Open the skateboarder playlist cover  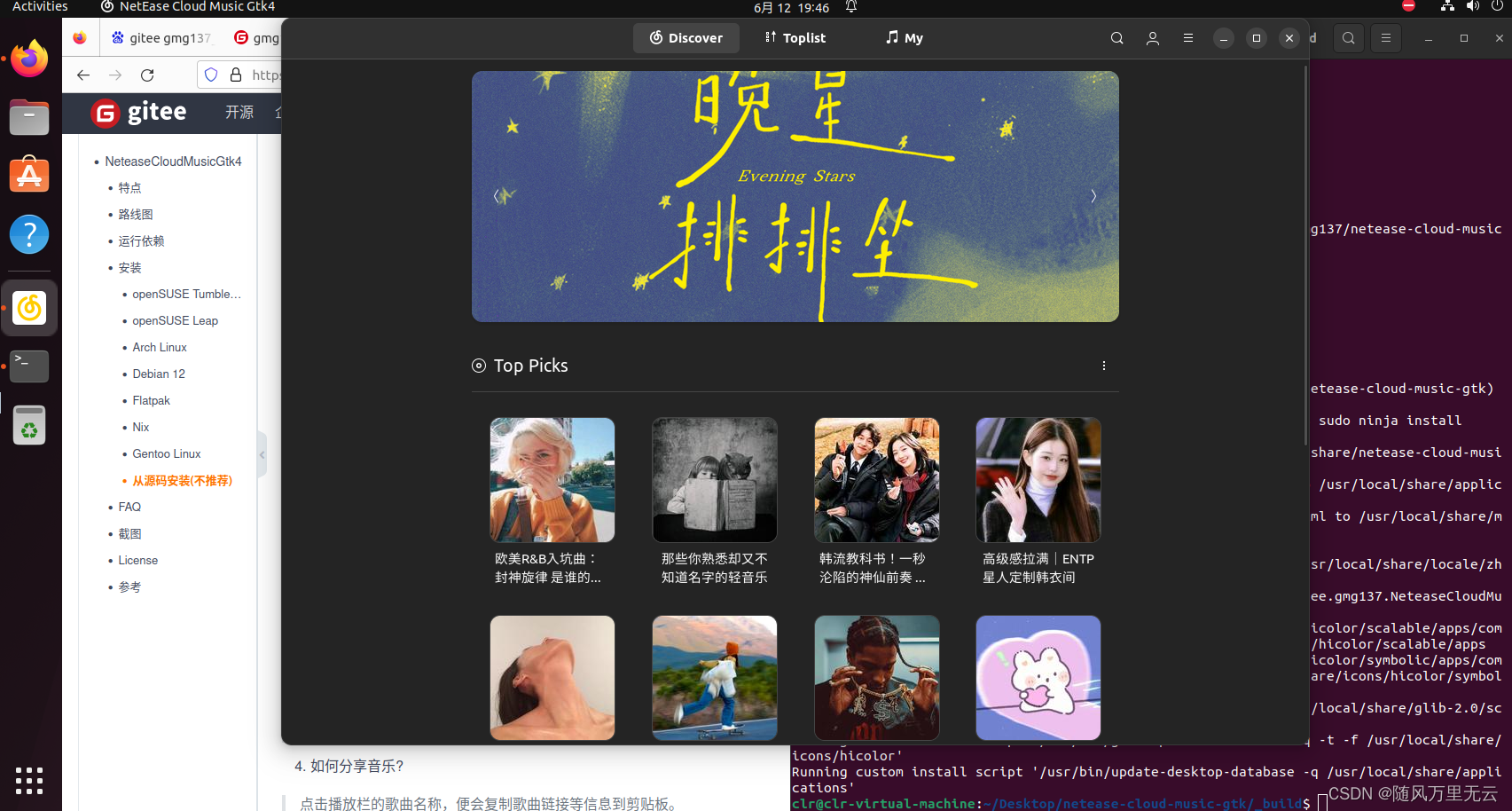click(715, 678)
